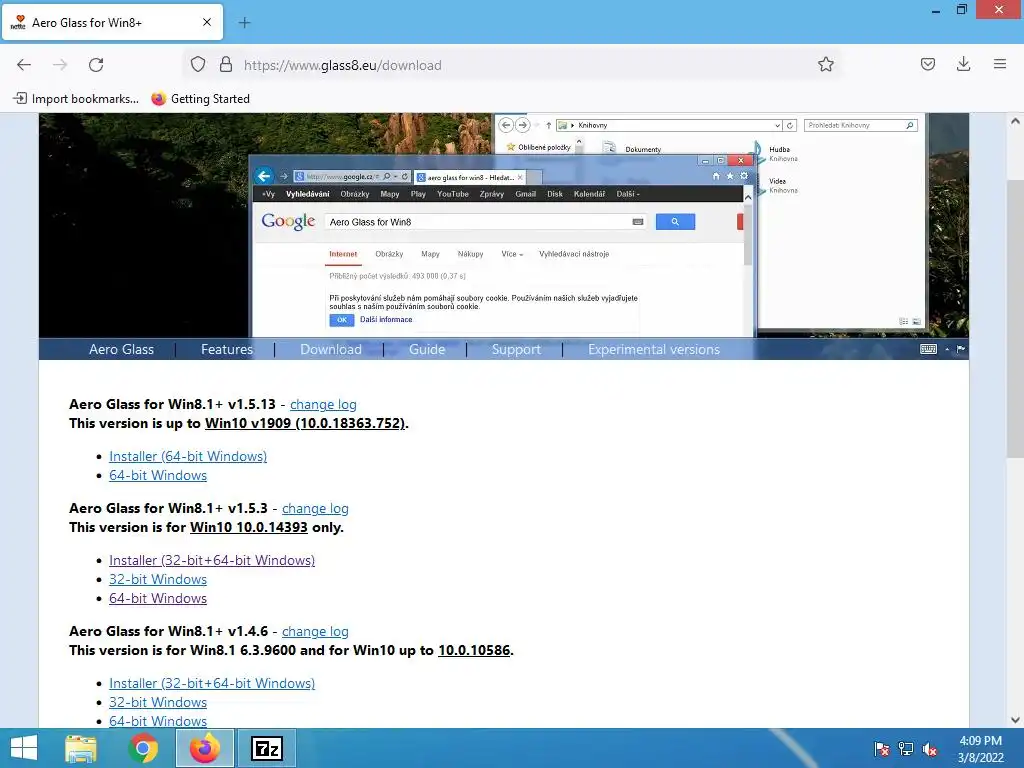Click the Win10 v1909 (10.0.18363.752) text
The width and height of the screenshot is (1024, 768).
[x=305, y=423]
